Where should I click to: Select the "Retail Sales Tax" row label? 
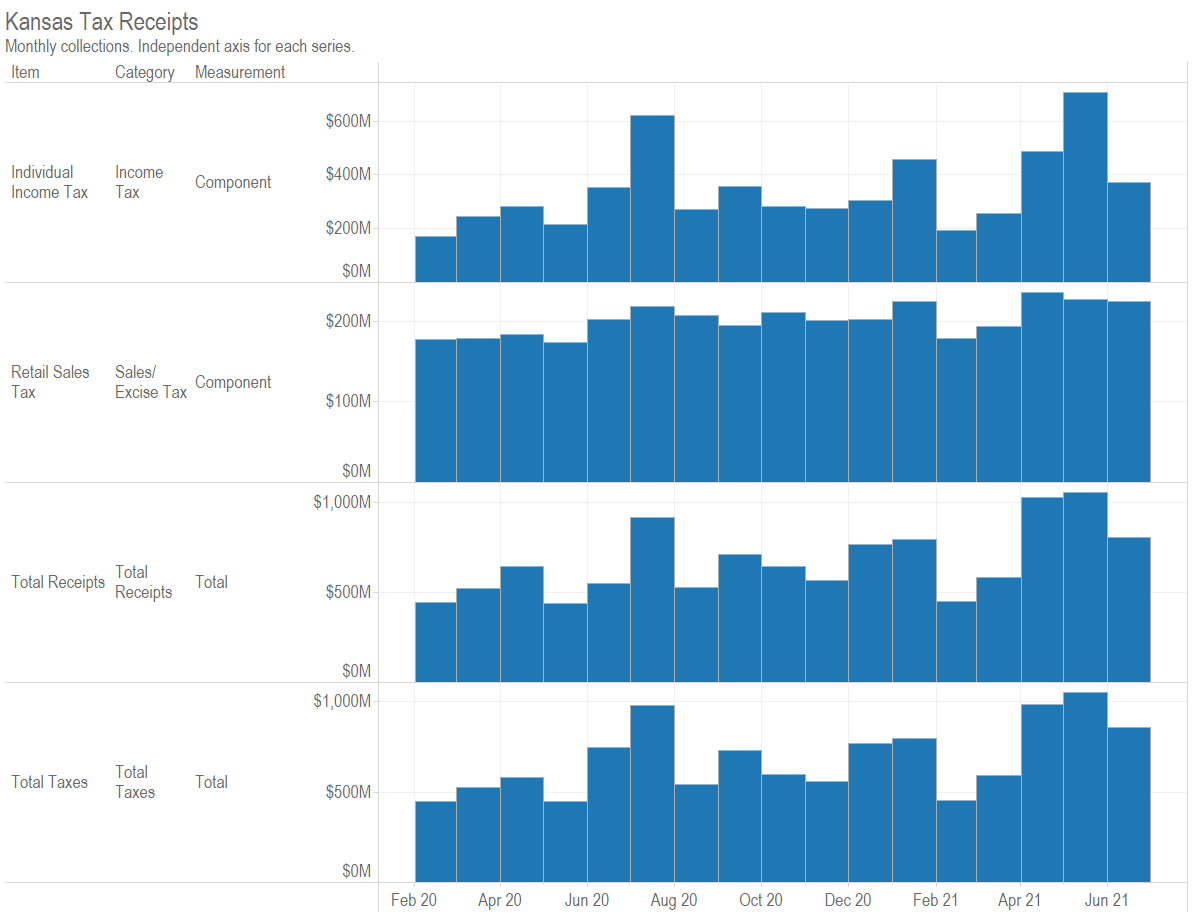[x=49, y=382]
